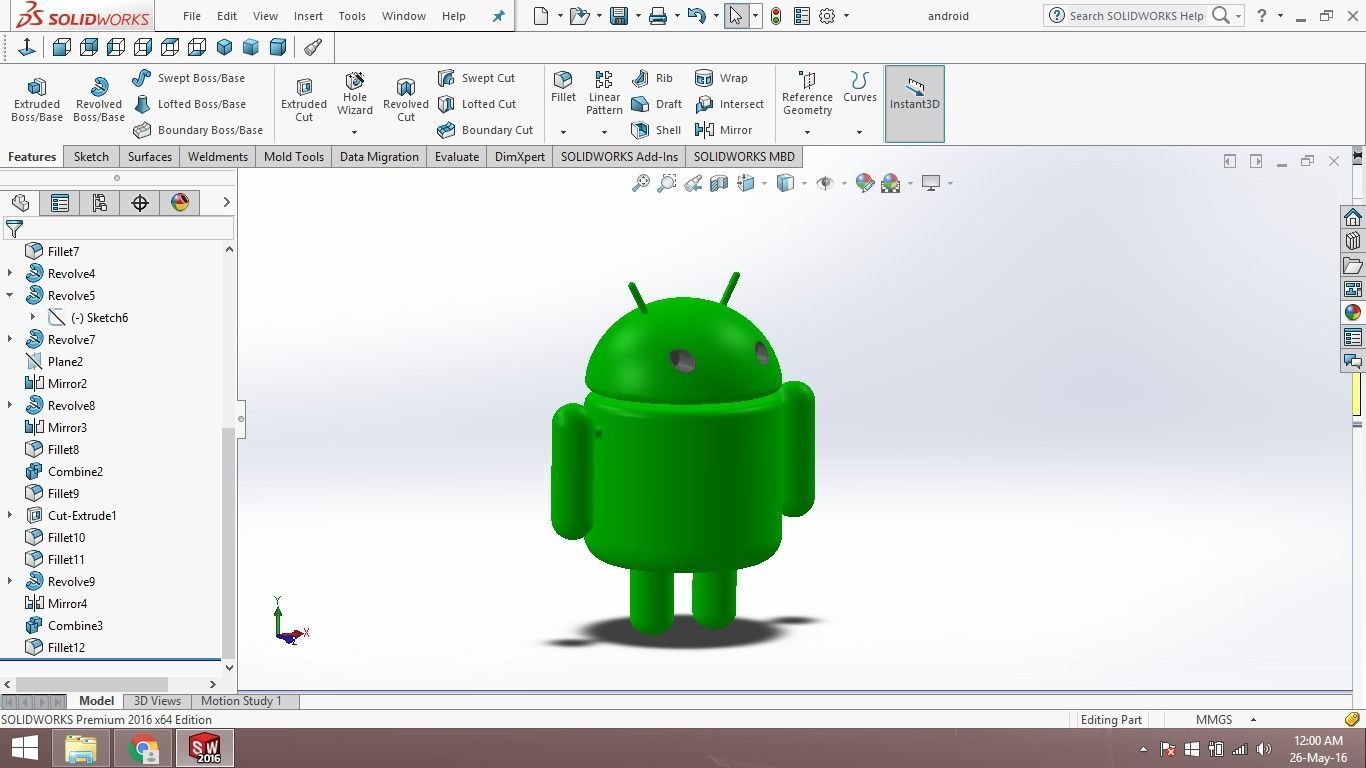
Task: Select the Extruded Boss/Base tool
Action: (37, 100)
